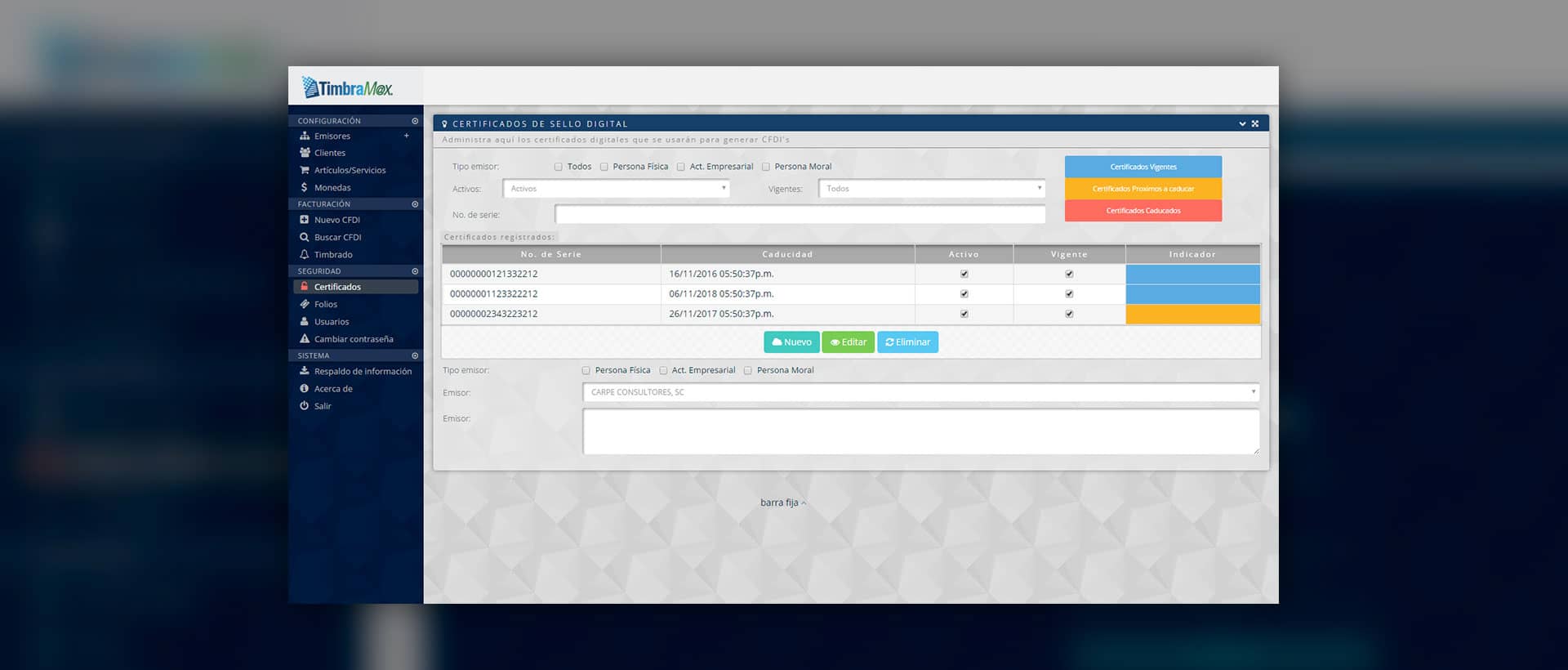This screenshot has height=670, width=1568.
Task: Select row with serial 00000001123322212
Action: [851, 294]
